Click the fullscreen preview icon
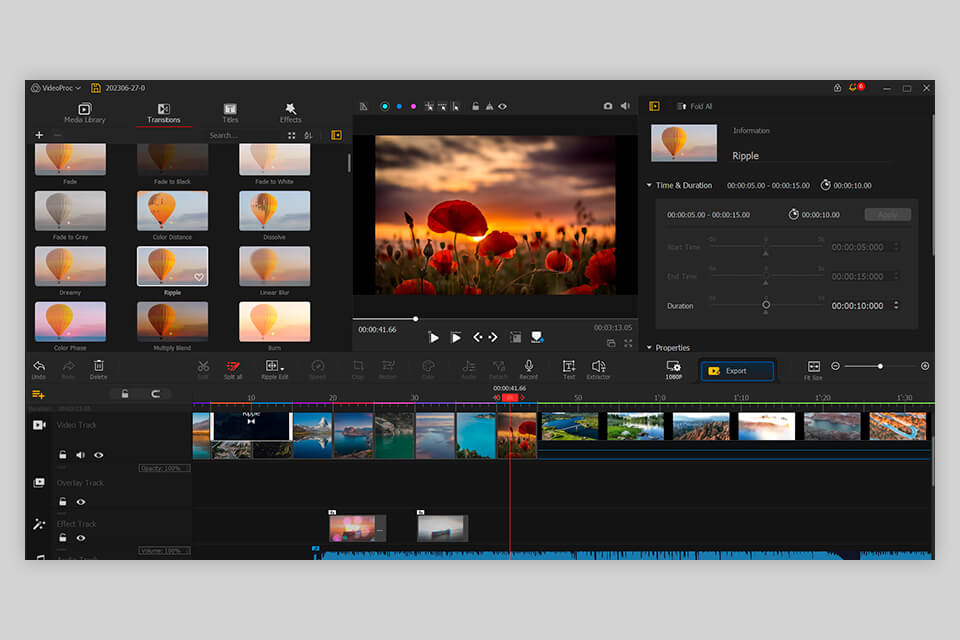The image size is (960, 640). [x=628, y=344]
